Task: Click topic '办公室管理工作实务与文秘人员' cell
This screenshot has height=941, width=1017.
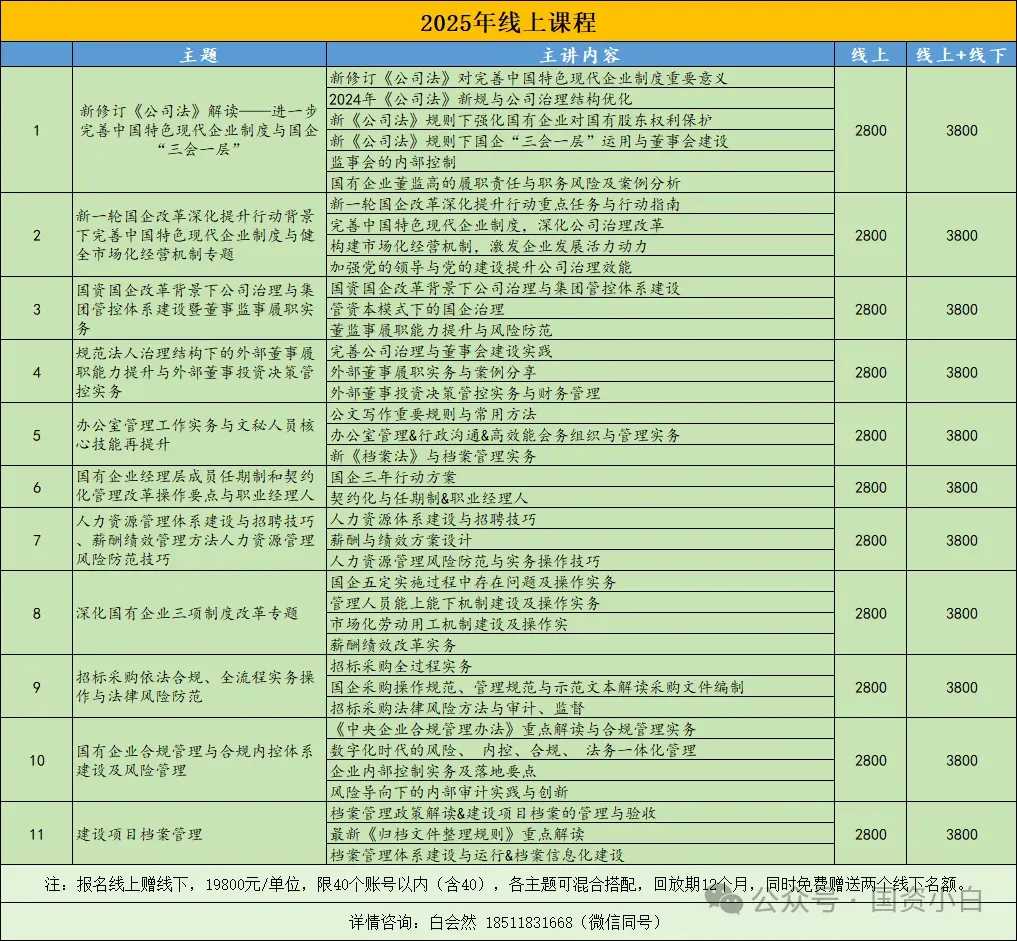Action: click(199, 435)
